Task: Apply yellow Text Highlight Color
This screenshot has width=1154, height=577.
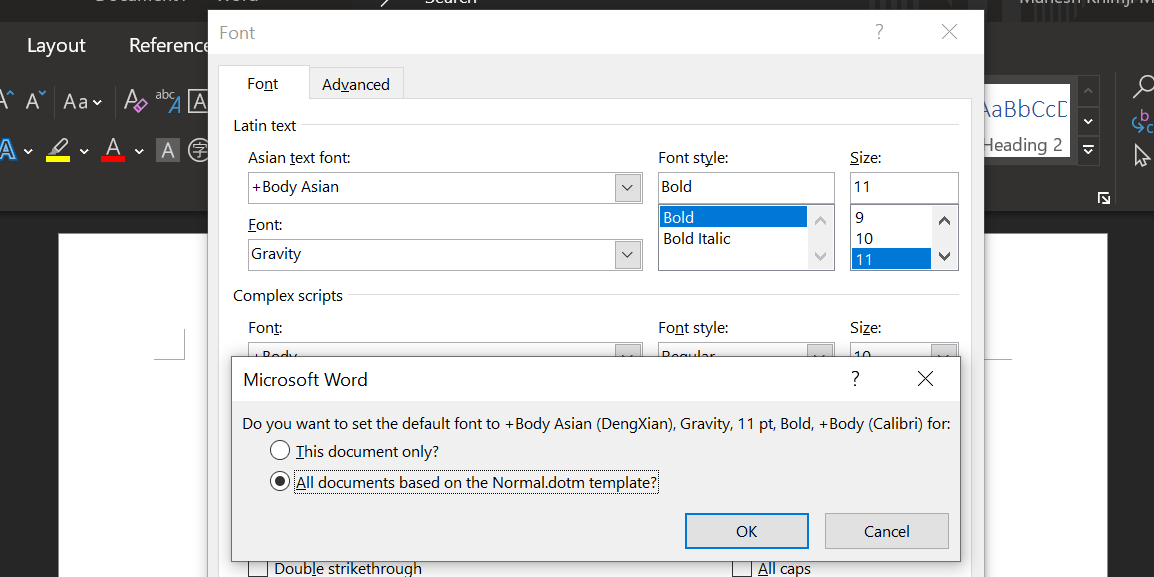Action: (57, 150)
